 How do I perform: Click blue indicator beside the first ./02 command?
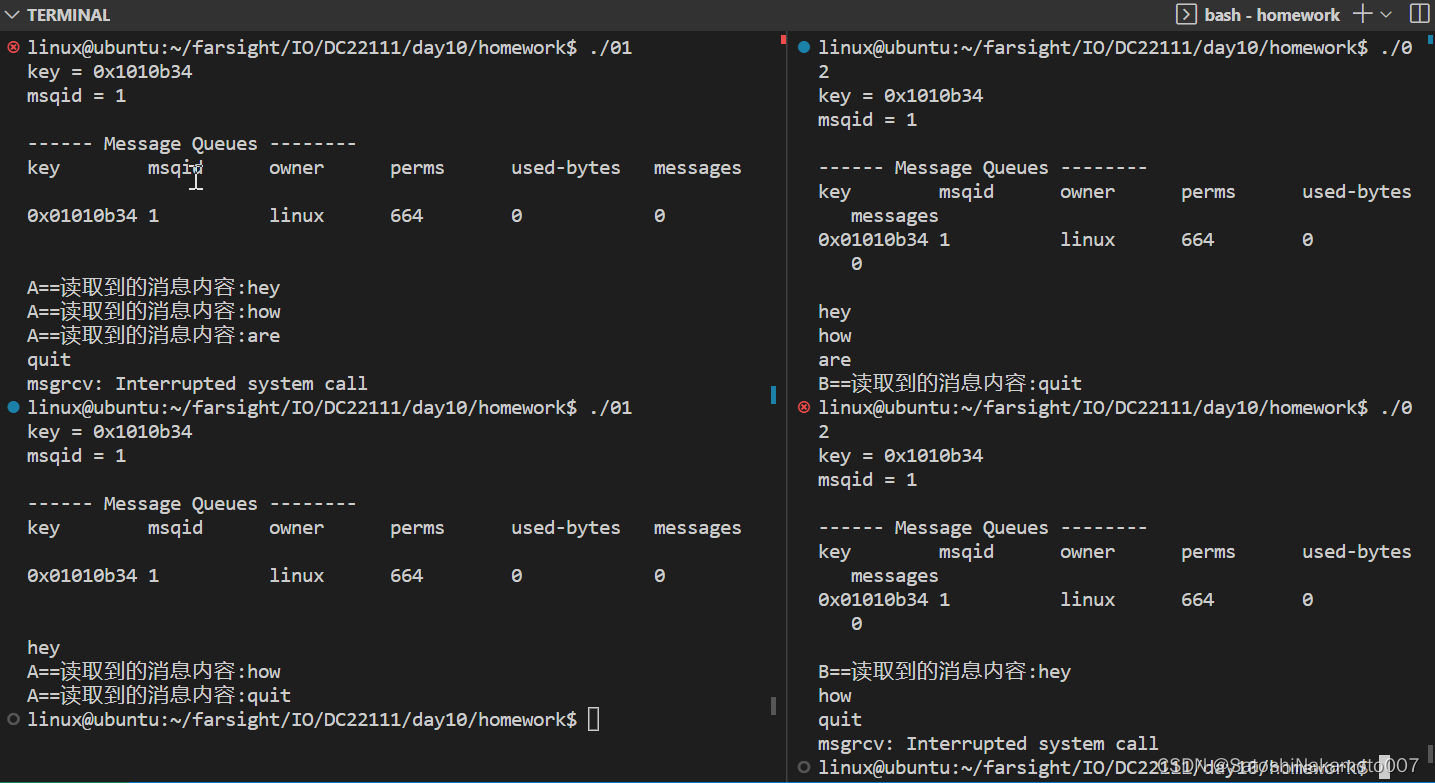tap(802, 46)
